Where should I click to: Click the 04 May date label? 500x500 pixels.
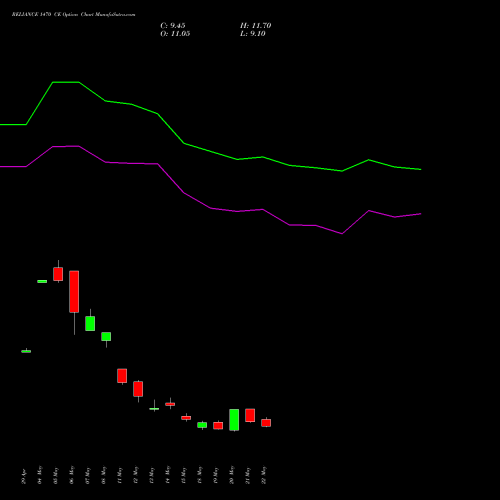pyautogui.click(x=40, y=475)
